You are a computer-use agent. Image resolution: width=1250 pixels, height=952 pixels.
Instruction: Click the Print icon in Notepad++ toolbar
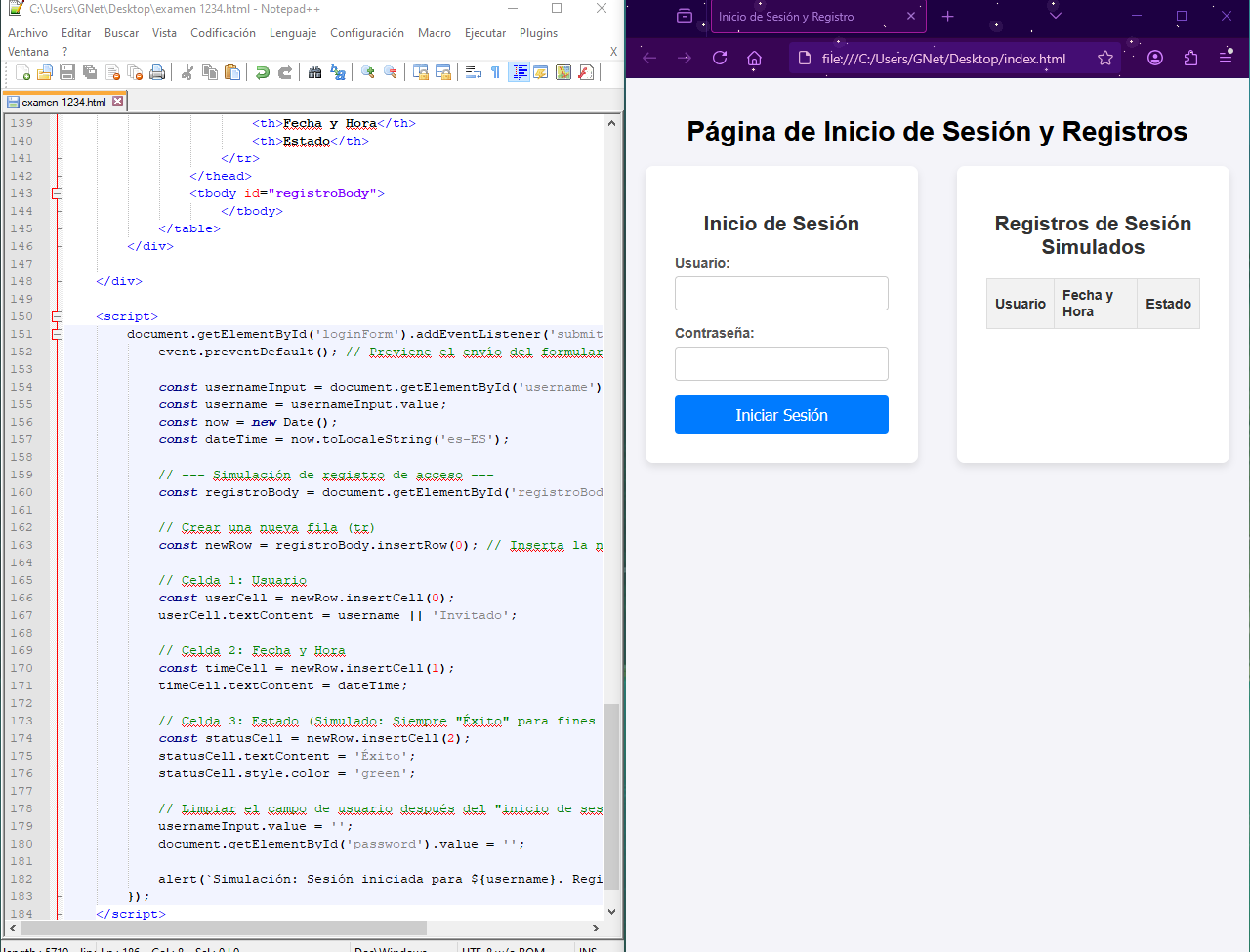tap(157, 72)
